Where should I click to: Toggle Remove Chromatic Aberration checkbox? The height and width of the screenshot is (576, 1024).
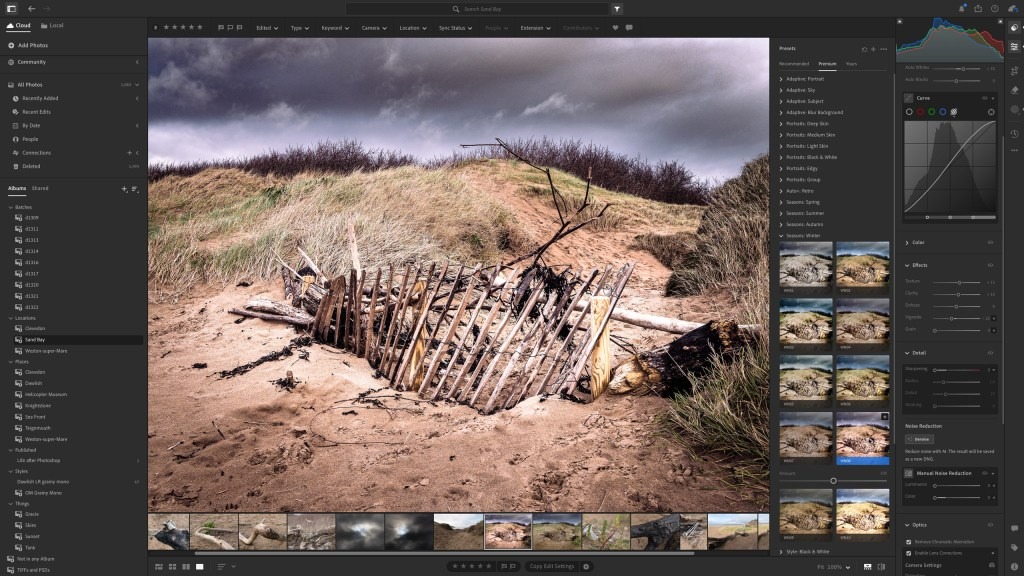point(909,542)
